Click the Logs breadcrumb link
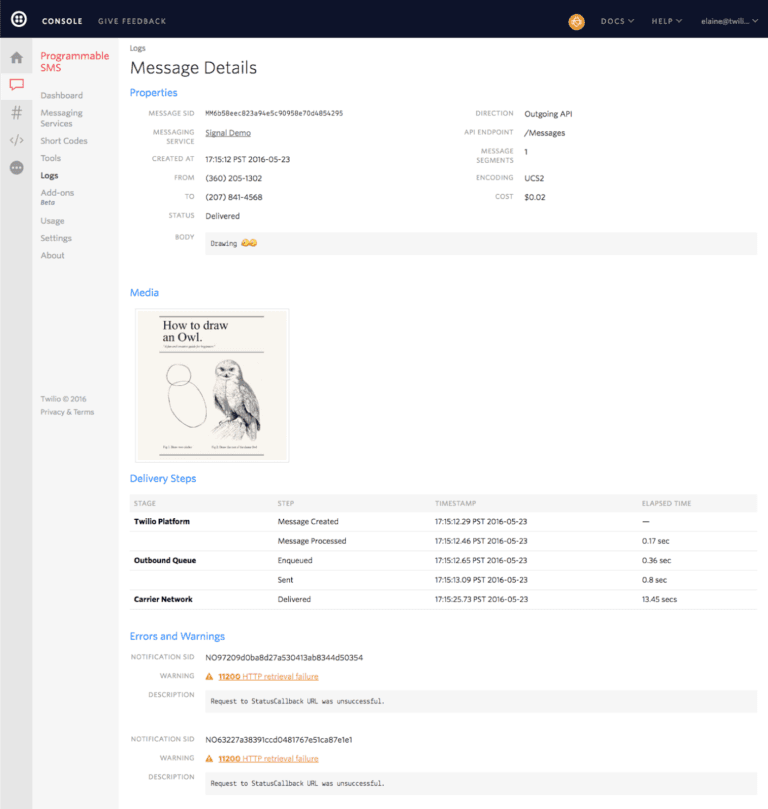768x809 pixels. click(x=138, y=47)
